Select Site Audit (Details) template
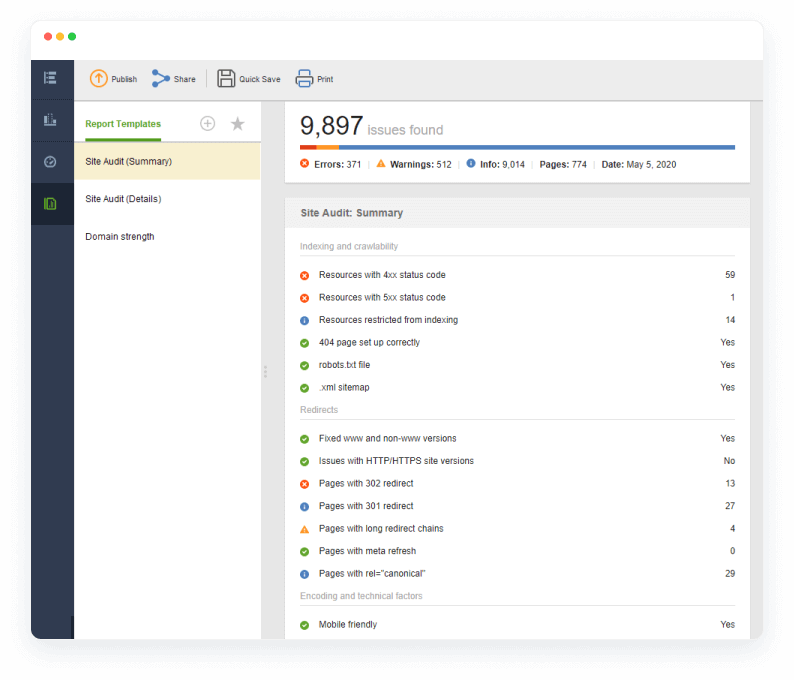 tap(167, 199)
